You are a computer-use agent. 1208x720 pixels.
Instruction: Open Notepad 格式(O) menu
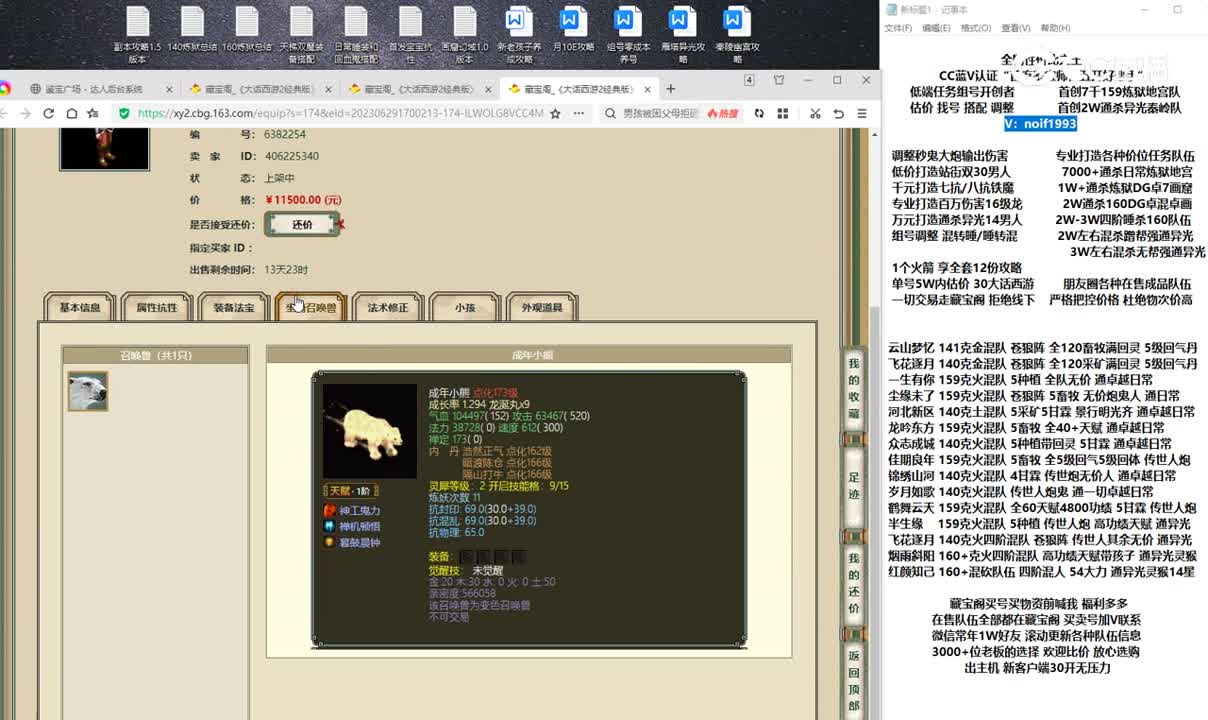975,28
